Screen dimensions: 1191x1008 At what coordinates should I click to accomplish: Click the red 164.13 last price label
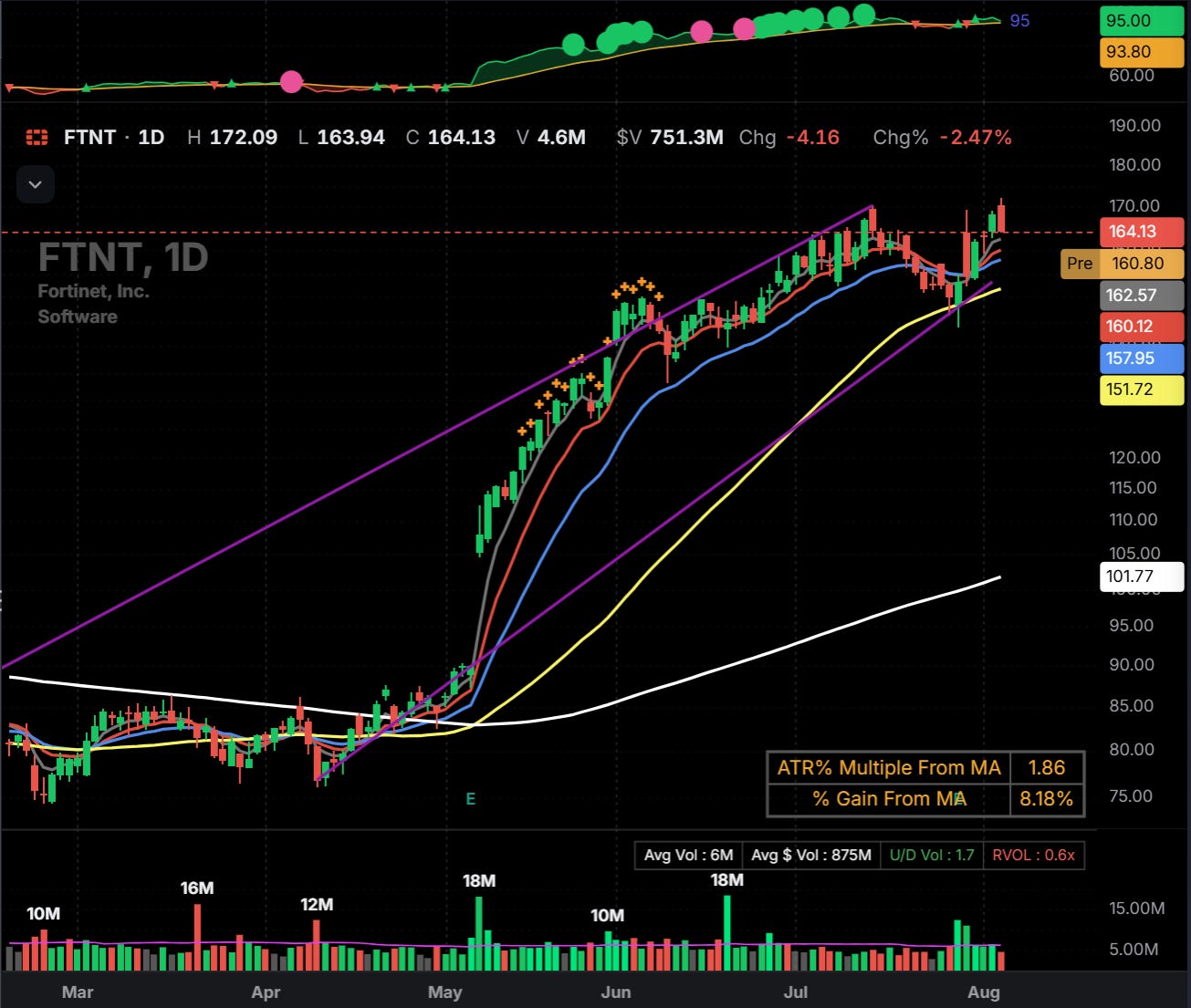pos(1142,232)
